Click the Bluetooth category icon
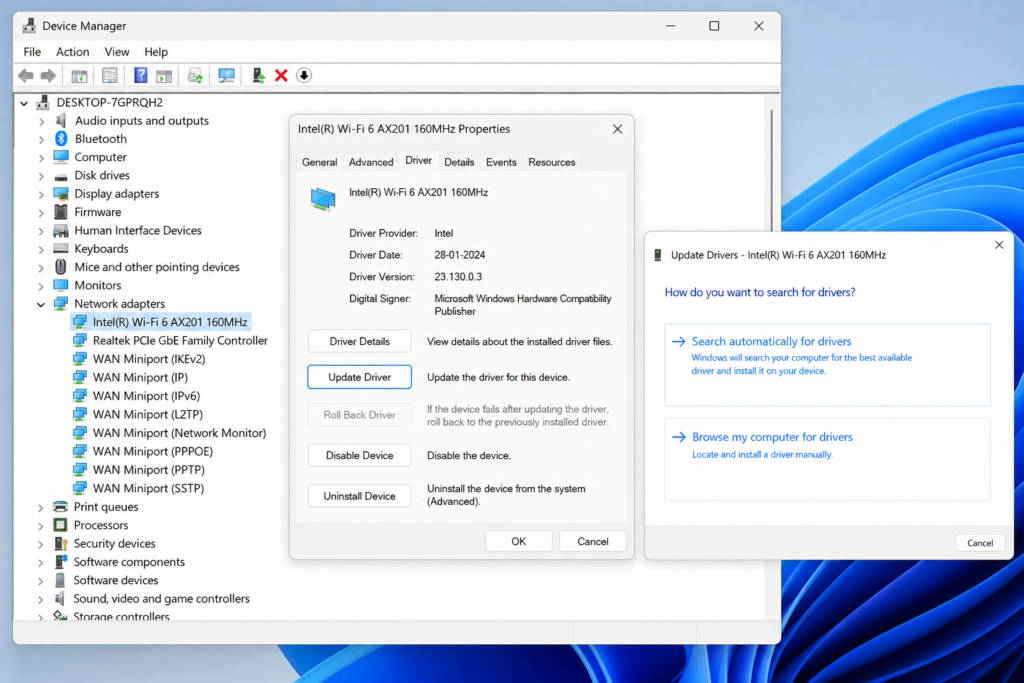This screenshot has width=1024, height=683. point(61,138)
